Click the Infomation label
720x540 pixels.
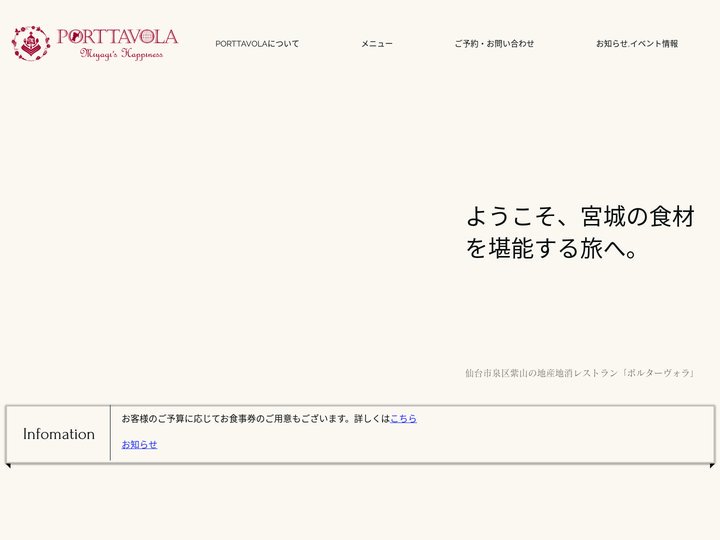pos(59,434)
